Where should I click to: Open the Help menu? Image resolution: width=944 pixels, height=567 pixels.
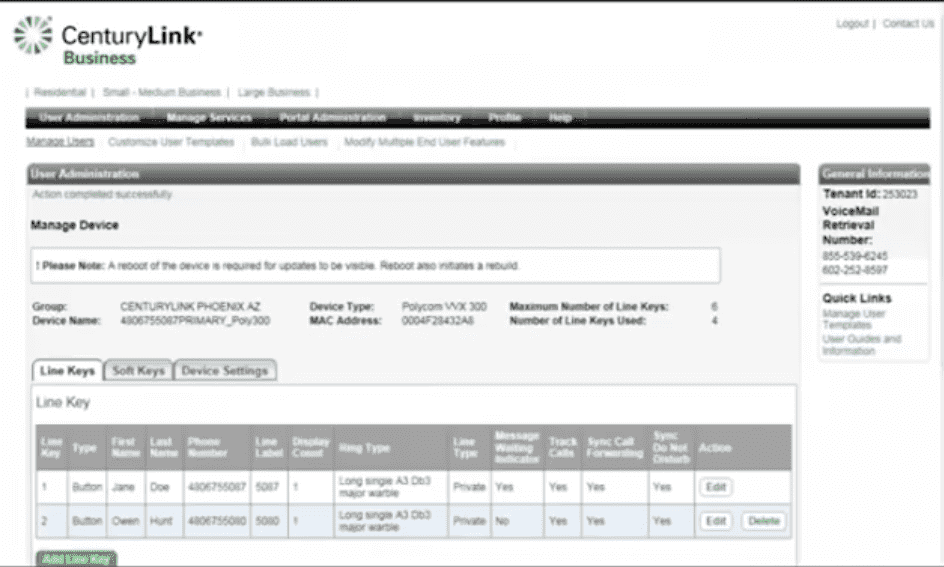pos(560,118)
